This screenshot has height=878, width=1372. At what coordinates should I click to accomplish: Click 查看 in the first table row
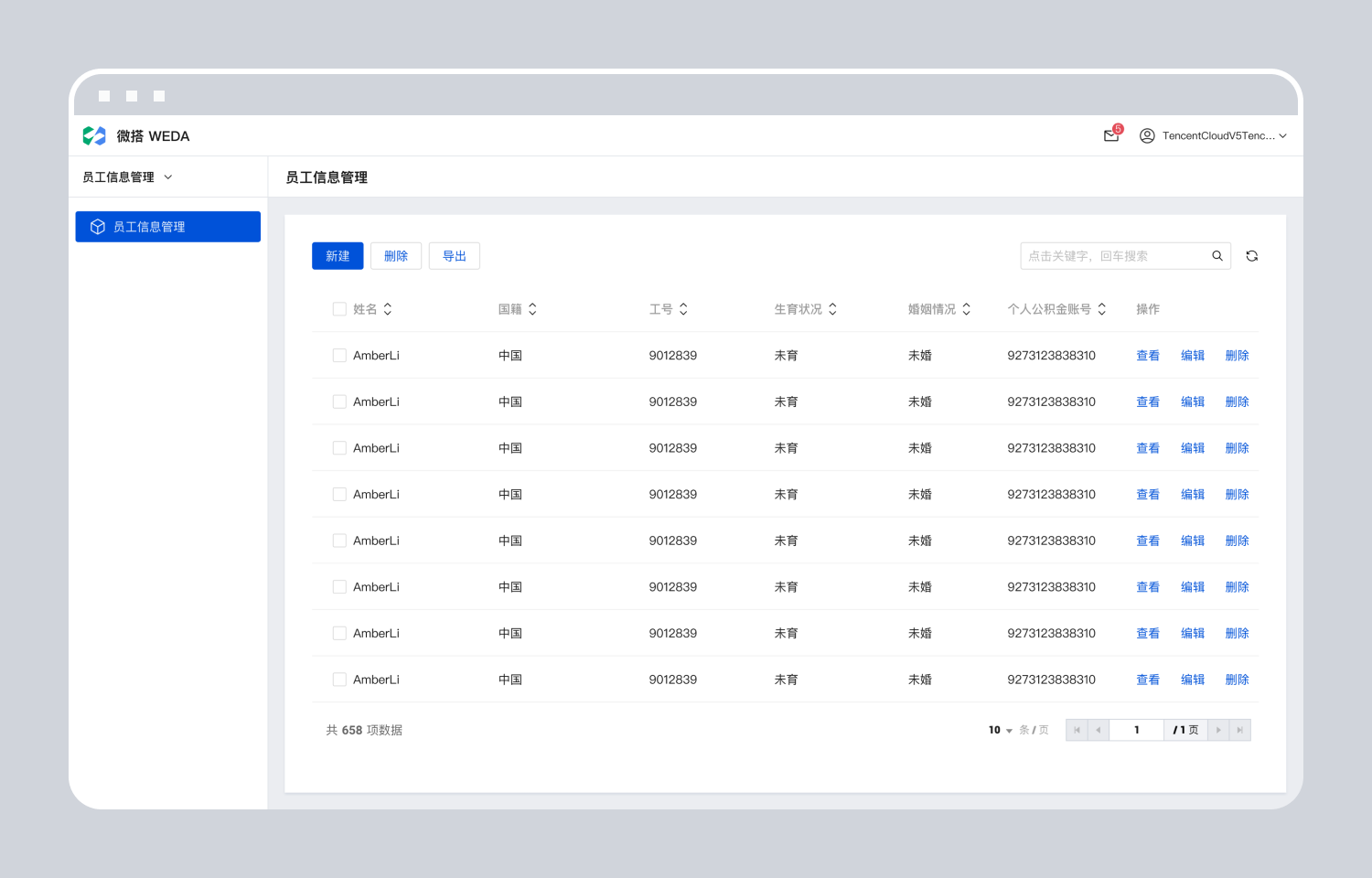point(1148,356)
